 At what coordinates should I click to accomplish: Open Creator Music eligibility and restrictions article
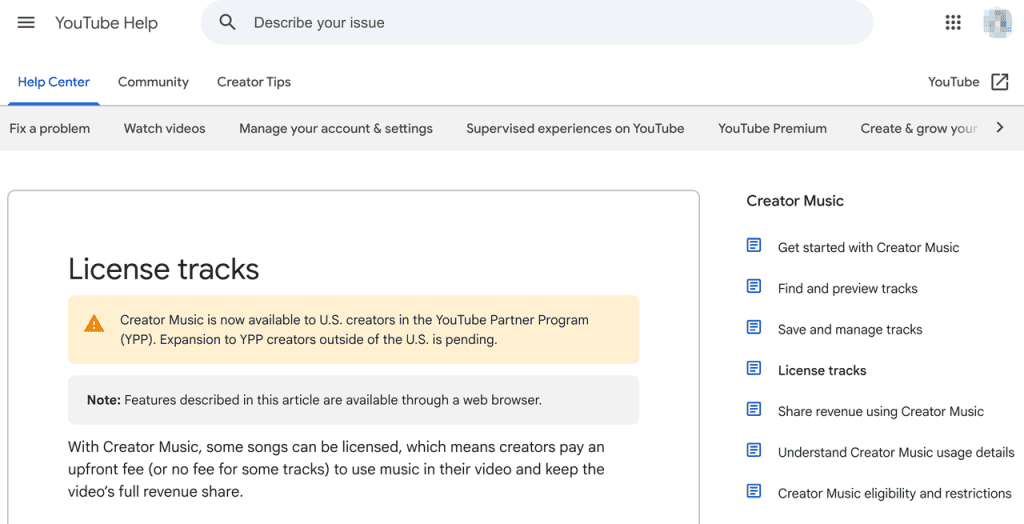click(x=895, y=493)
